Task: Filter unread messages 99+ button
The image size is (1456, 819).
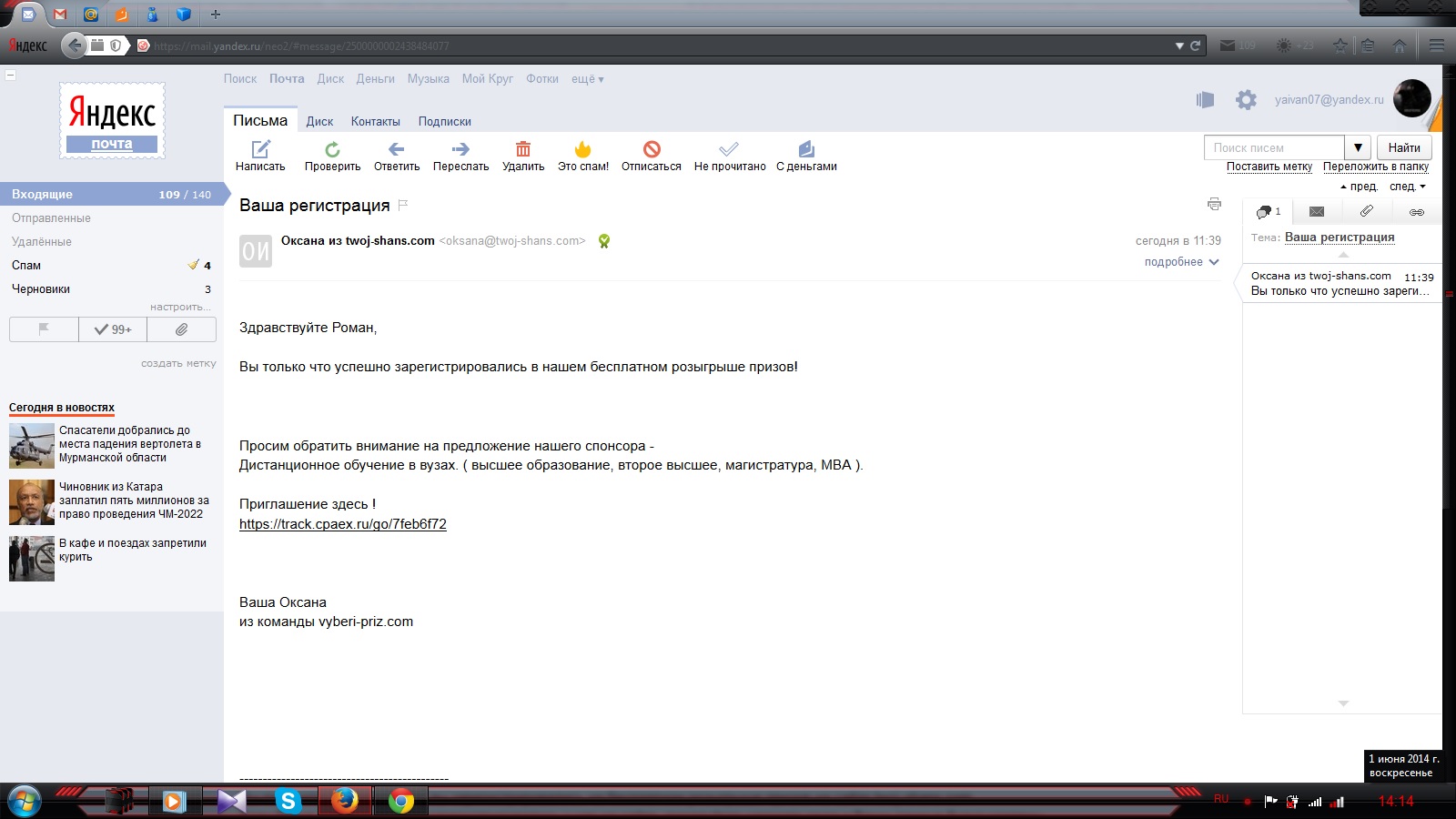Action: click(113, 329)
